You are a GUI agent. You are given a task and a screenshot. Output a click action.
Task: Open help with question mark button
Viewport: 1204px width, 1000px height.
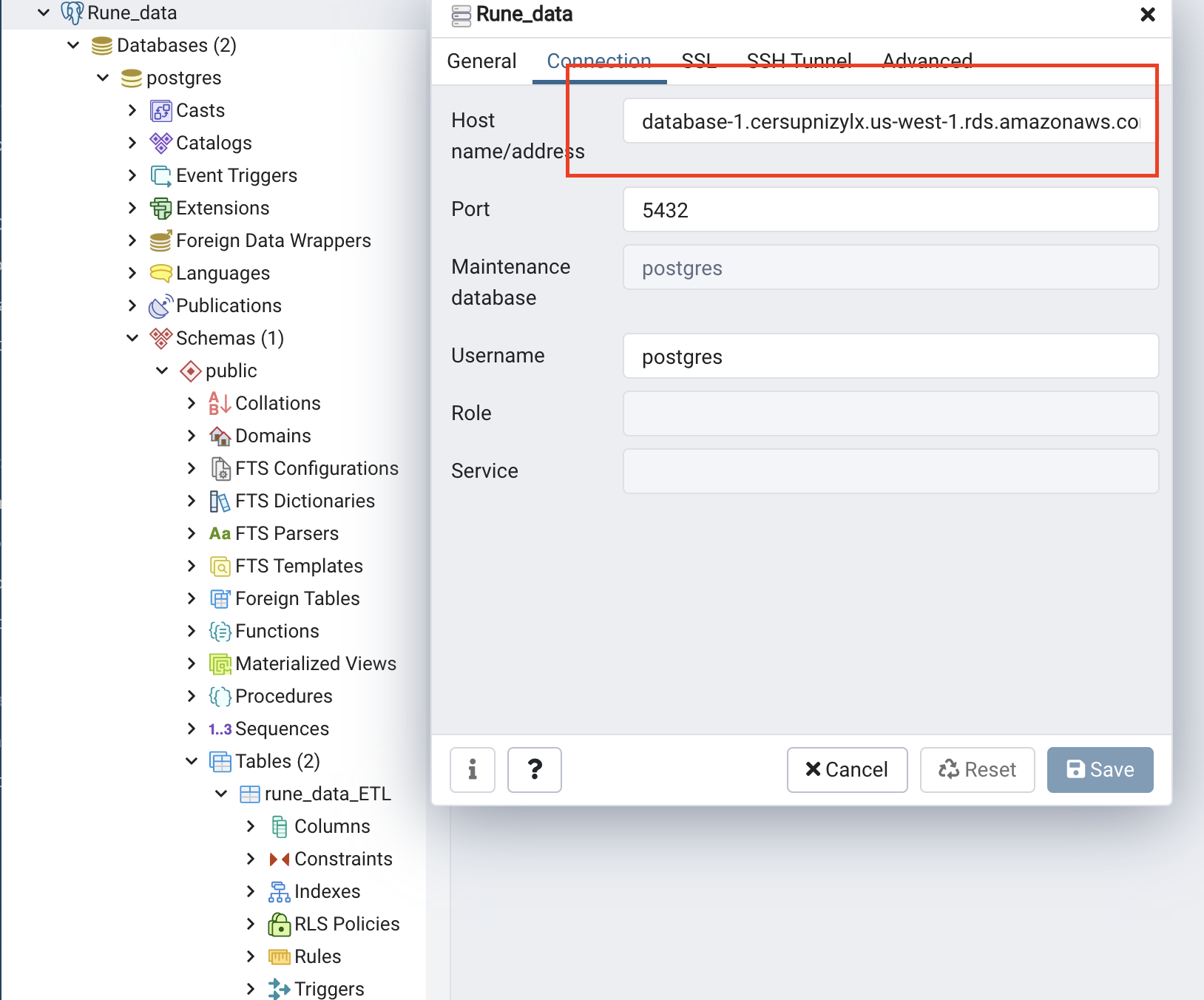pos(535,770)
